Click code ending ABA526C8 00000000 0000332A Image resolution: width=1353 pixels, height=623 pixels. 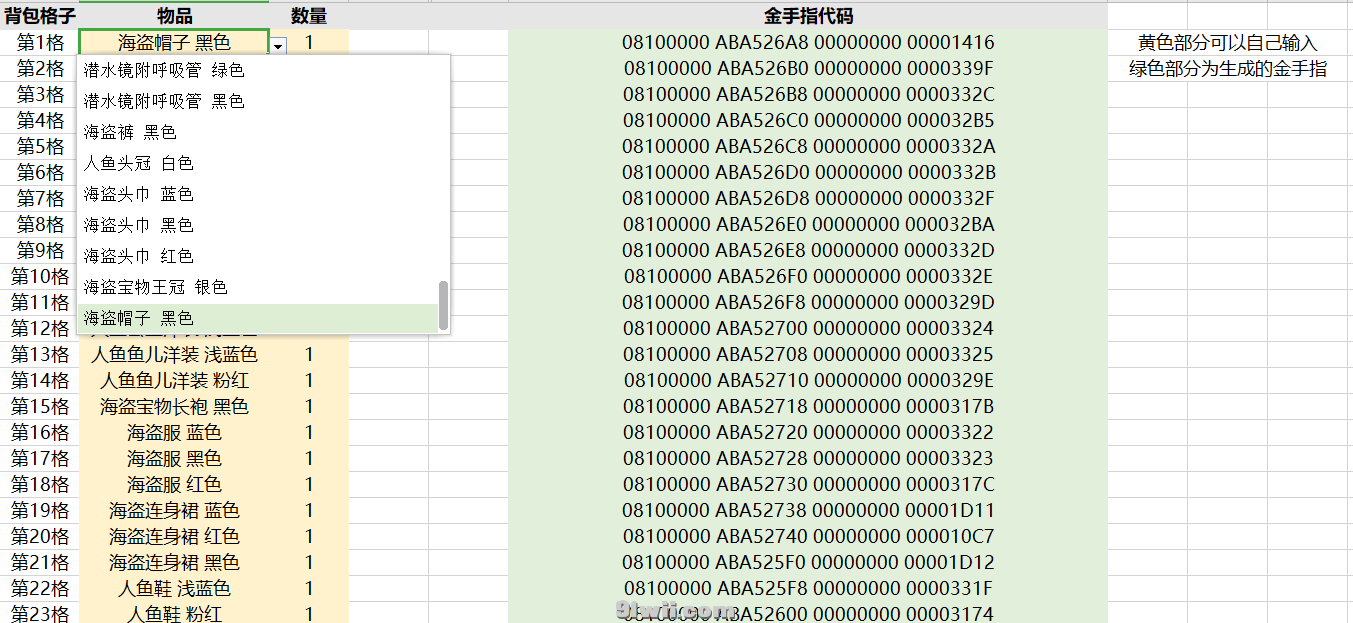point(808,146)
